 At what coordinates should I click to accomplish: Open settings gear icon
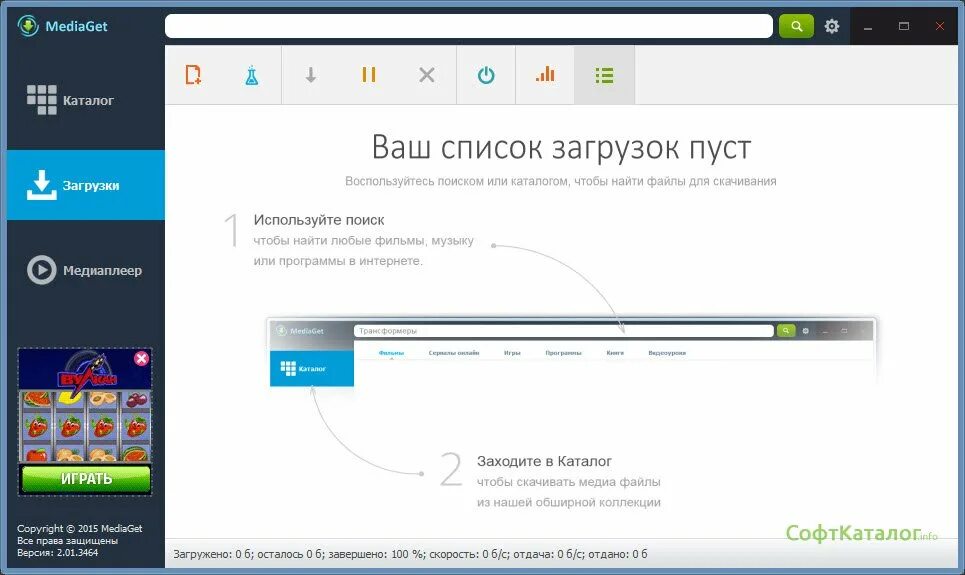coord(832,26)
